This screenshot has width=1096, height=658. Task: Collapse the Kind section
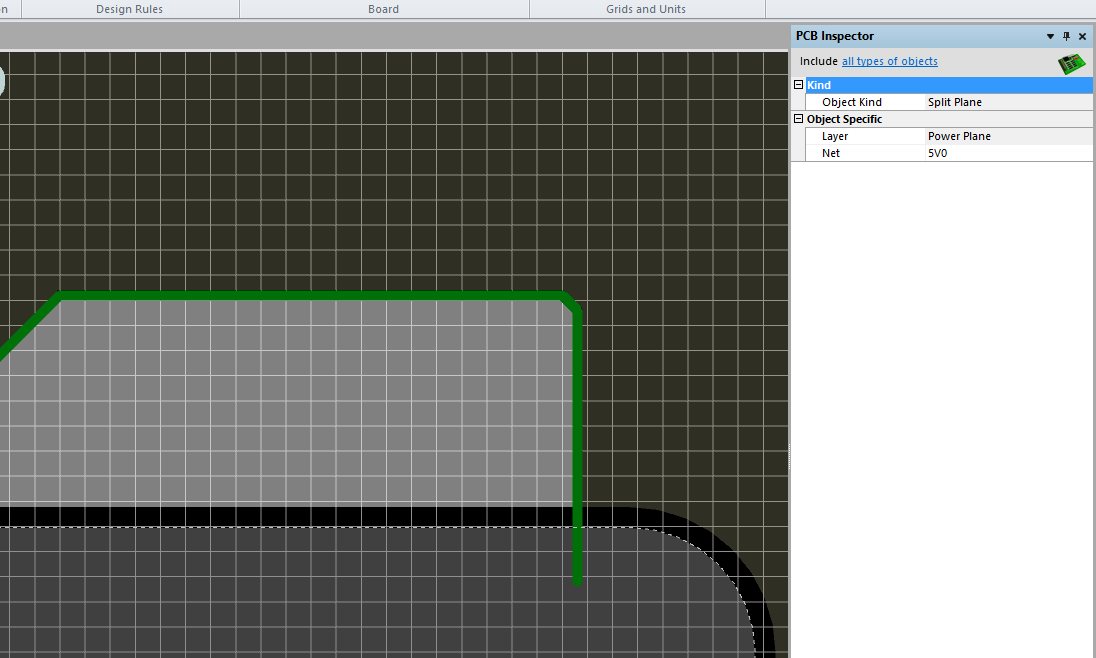[x=798, y=85]
